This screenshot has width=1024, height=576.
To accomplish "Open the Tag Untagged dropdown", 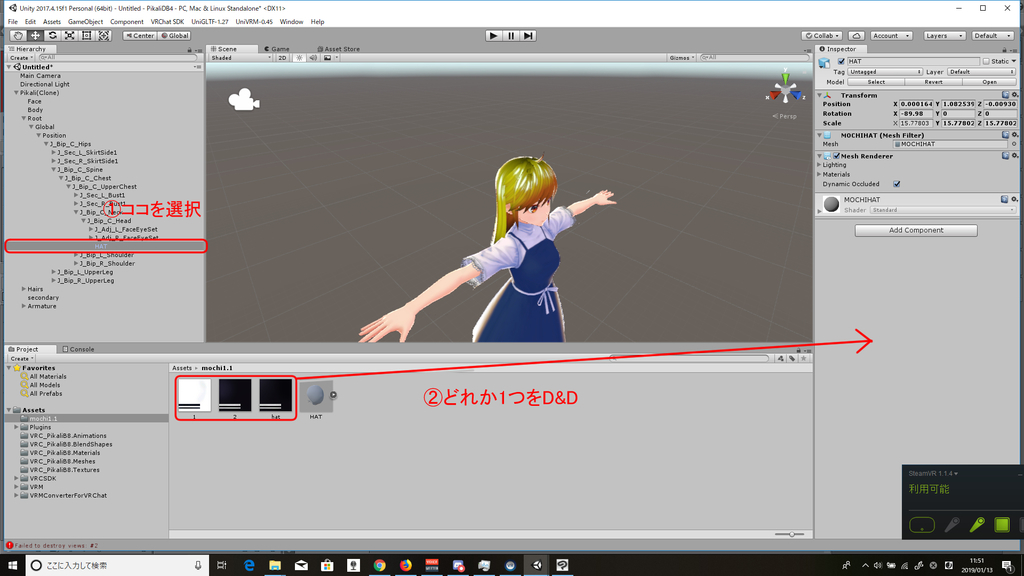I will point(885,72).
